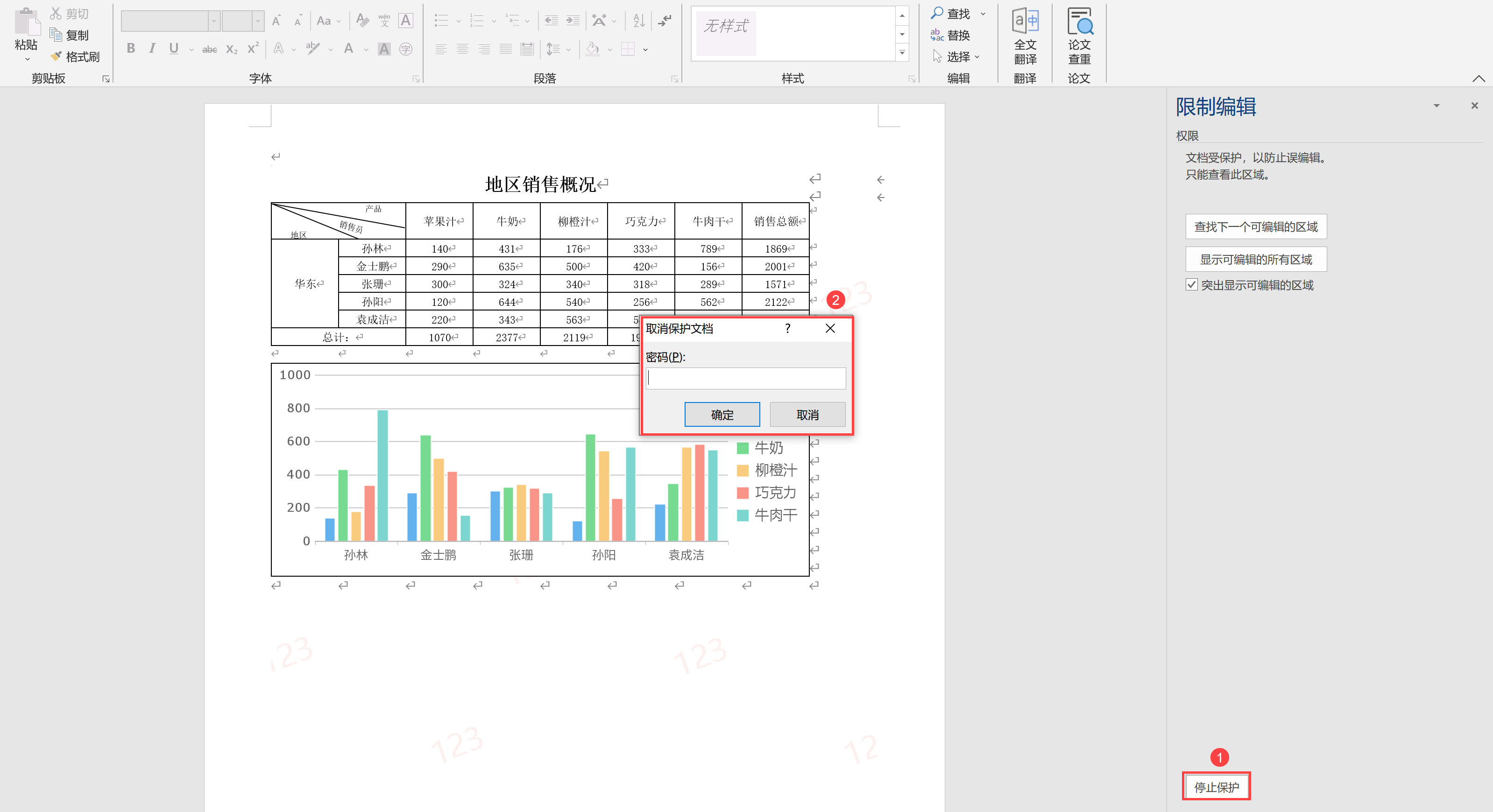Image resolution: width=1493 pixels, height=812 pixels.
Task: Click 停止保护 (Stop Protection) button
Action: click(x=1216, y=786)
